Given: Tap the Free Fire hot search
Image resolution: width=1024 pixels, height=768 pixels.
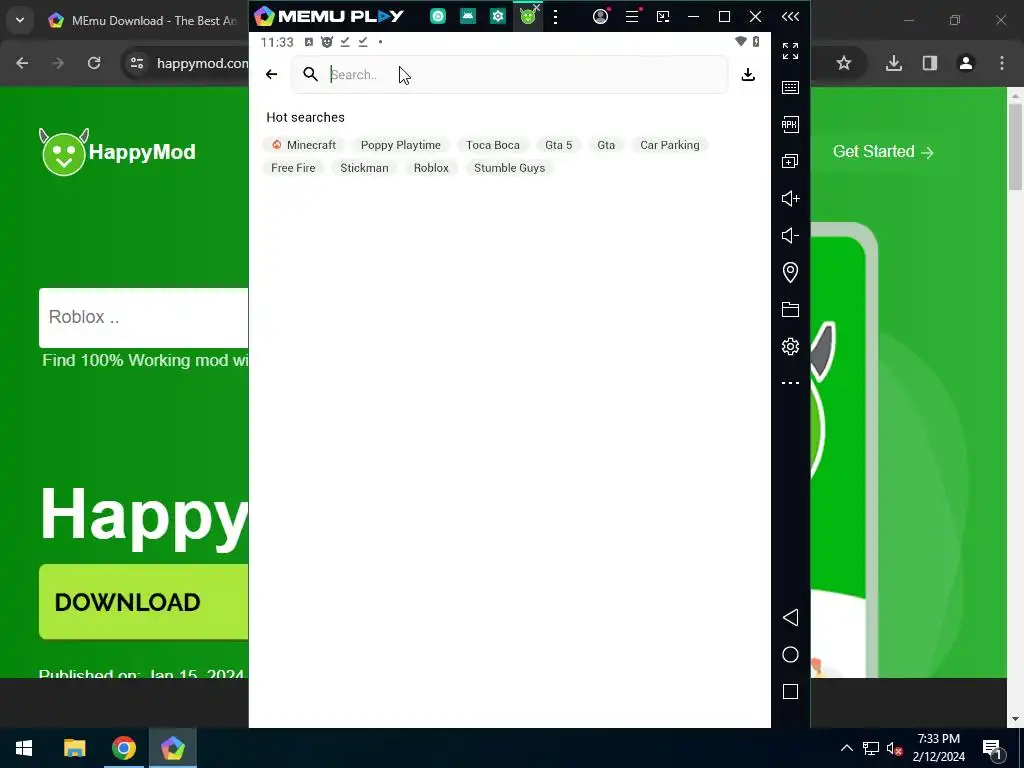Looking at the screenshot, I should (x=293, y=168).
